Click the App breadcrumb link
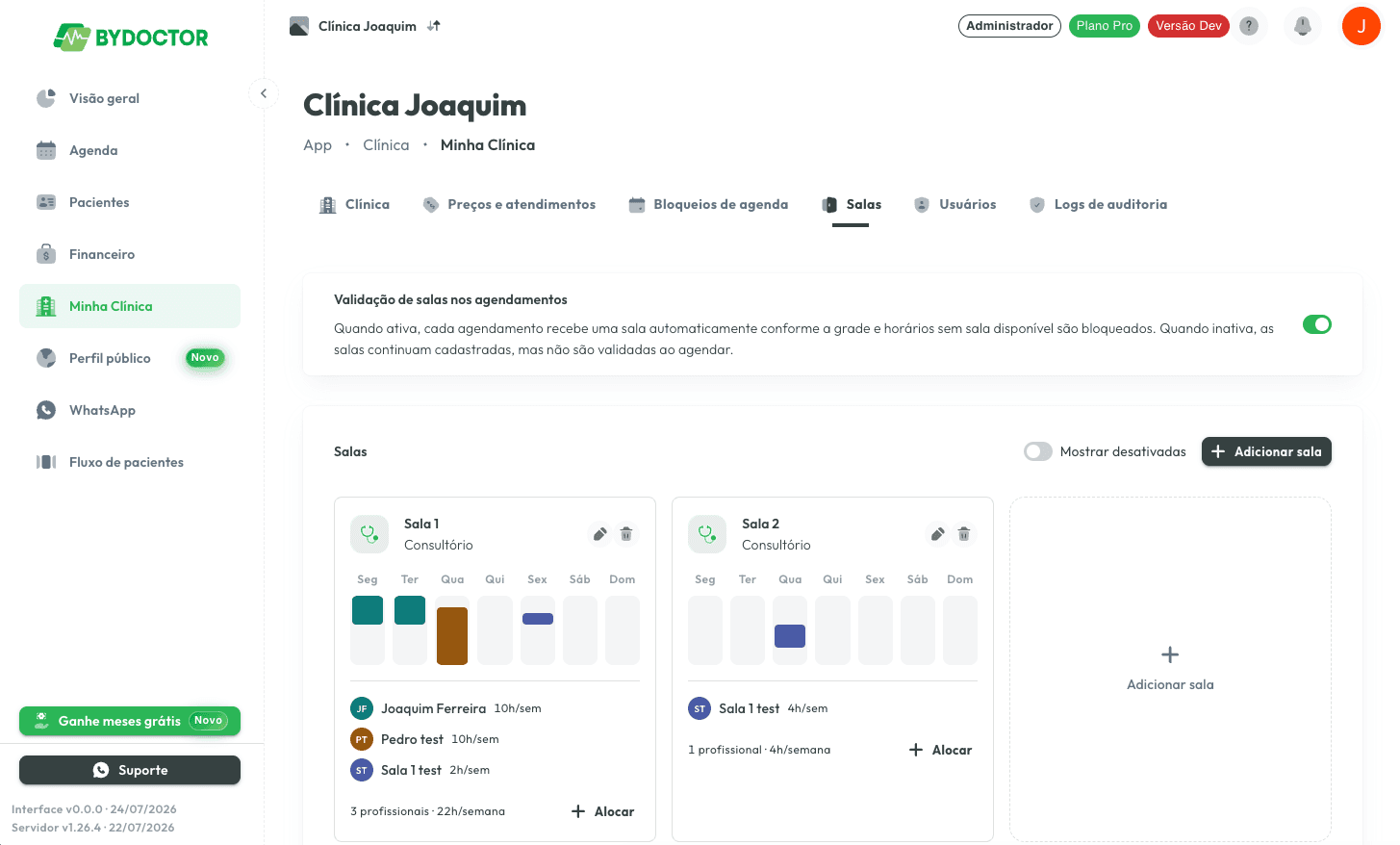Viewport: 1400px width, 845px height. tap(318, 145)
